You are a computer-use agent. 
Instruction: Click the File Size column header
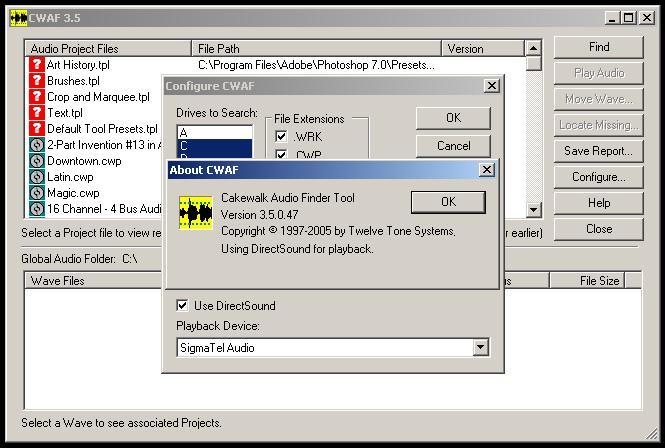[587, 280]
